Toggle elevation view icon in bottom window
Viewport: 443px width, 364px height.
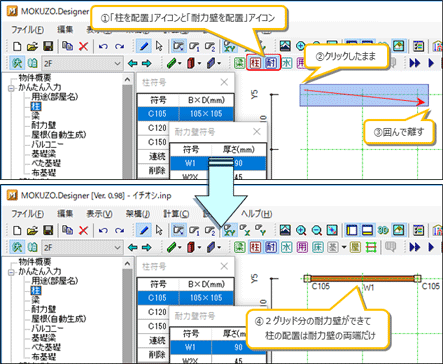pyautogui.click(x=367, y=230)
